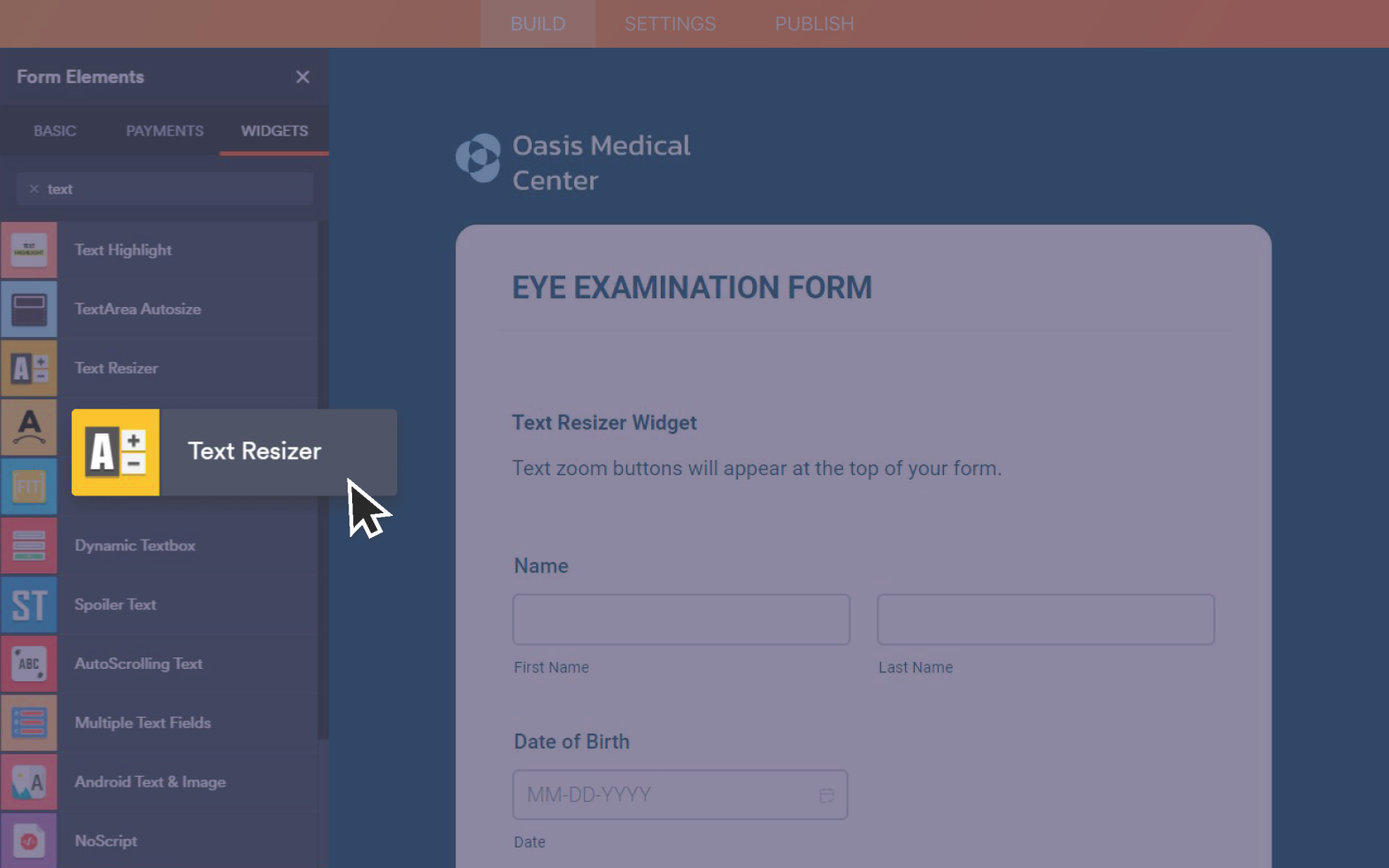The width and height of the screenshot is (1389, 868).
Task: Select the Text Highlight label
Action: point(123,250)
